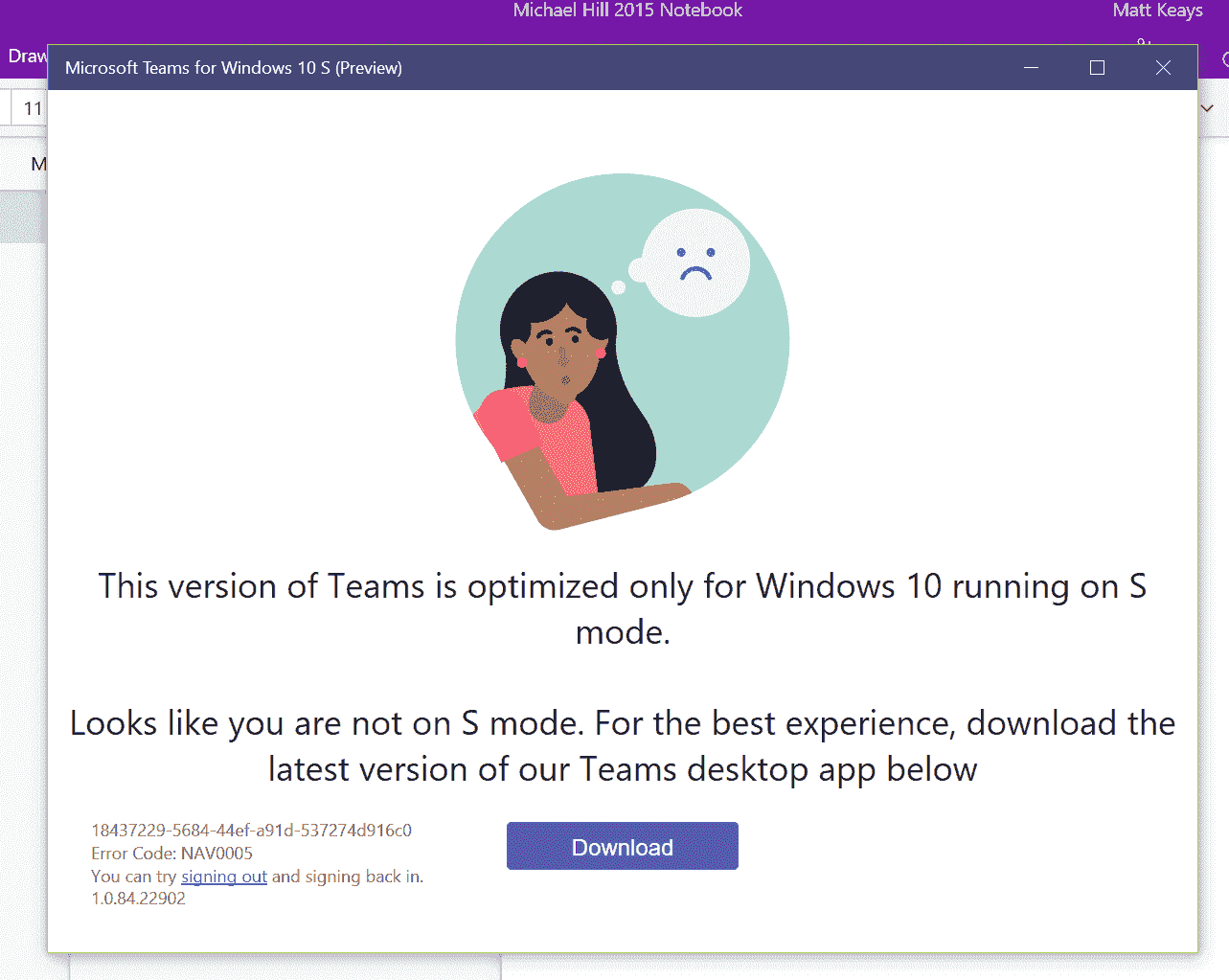Click the font size box showing 11 in OneNote
1229x980 pixels.
31,108
